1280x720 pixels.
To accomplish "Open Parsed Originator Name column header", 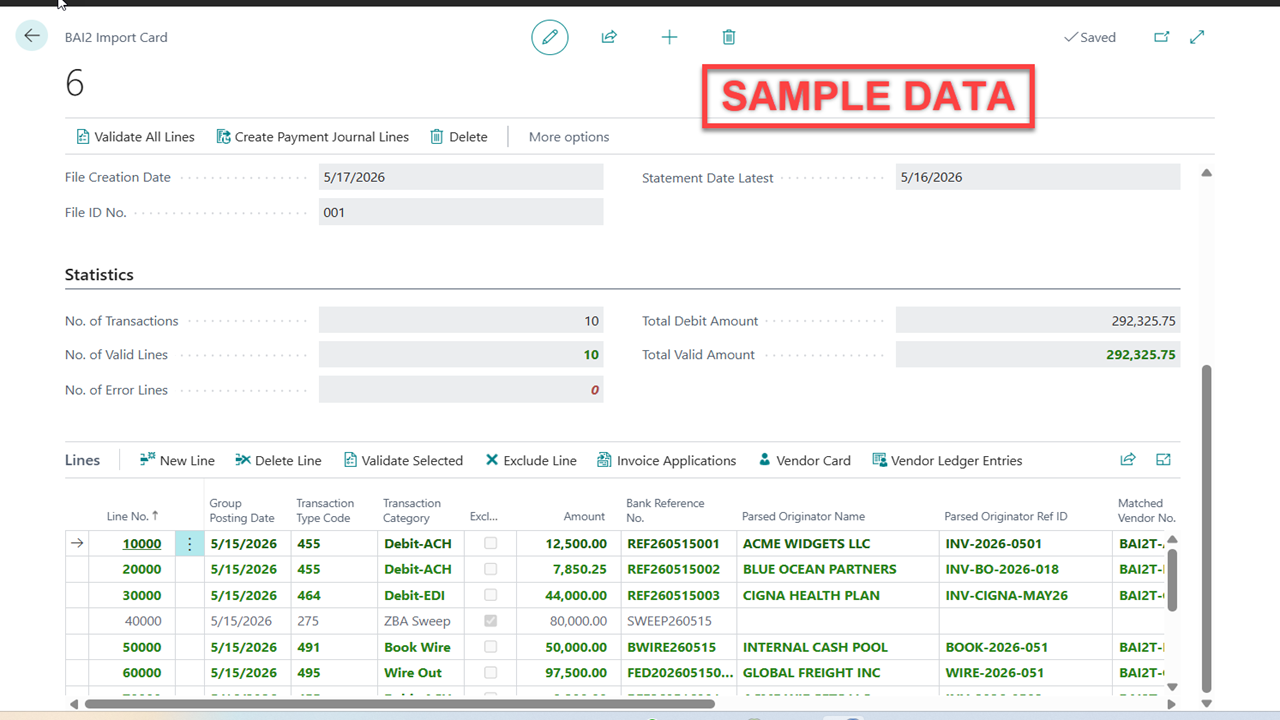I will pyautogui.click(x=803, y=517).
